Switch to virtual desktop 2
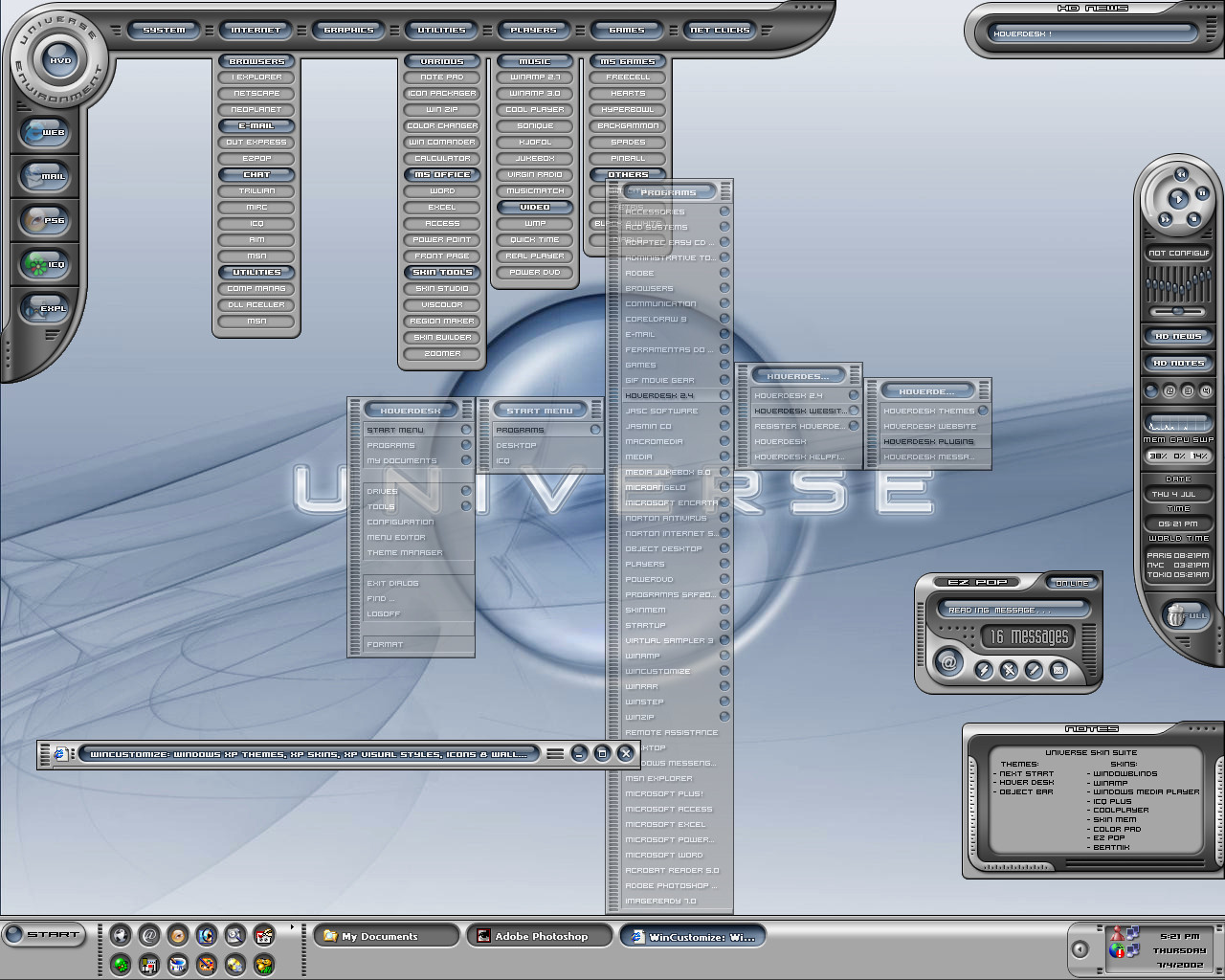The width and height of the screenshot is (1225, 980). 1169,390
